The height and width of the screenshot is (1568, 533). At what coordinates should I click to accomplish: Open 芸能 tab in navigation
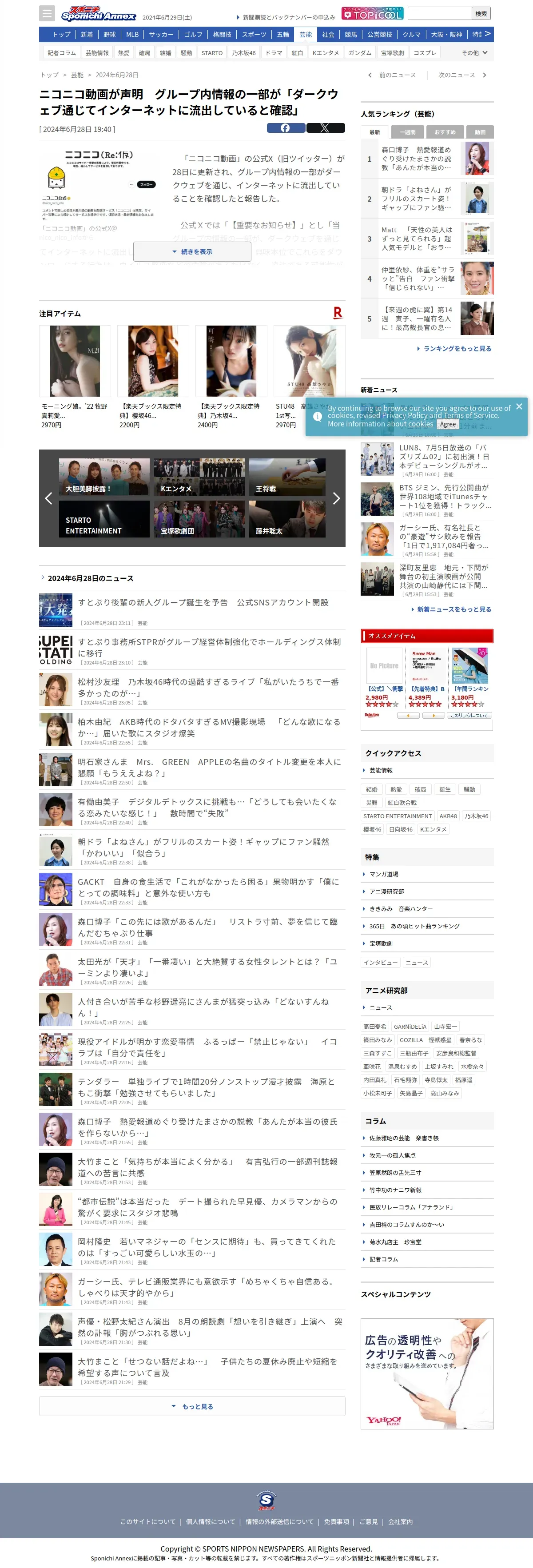point(306,35)
